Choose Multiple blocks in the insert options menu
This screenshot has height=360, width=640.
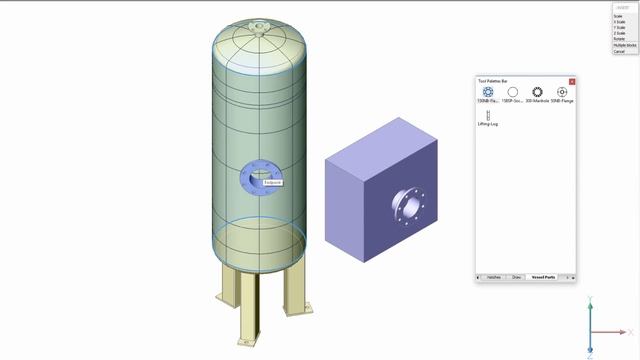click(x=625, y=45)
